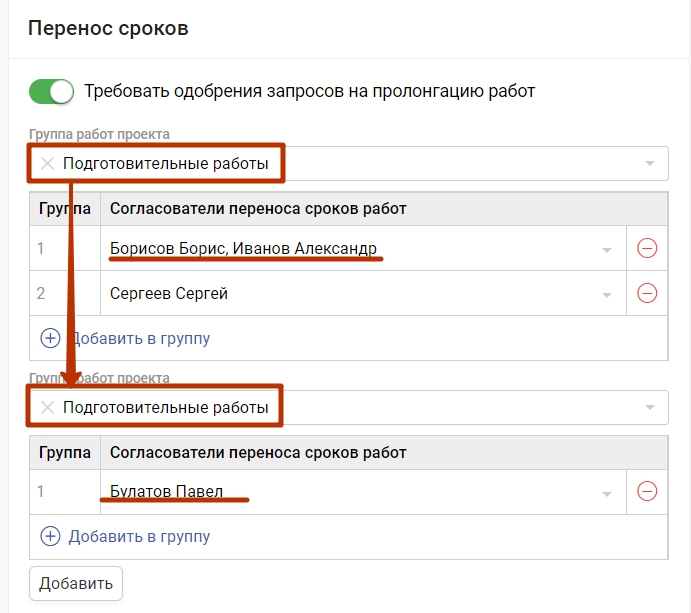This screenshot has height=613, width=691.
Task: Select 'Подготовительные работы' text in the work group field above Булатов table
Action: point(166,408)
